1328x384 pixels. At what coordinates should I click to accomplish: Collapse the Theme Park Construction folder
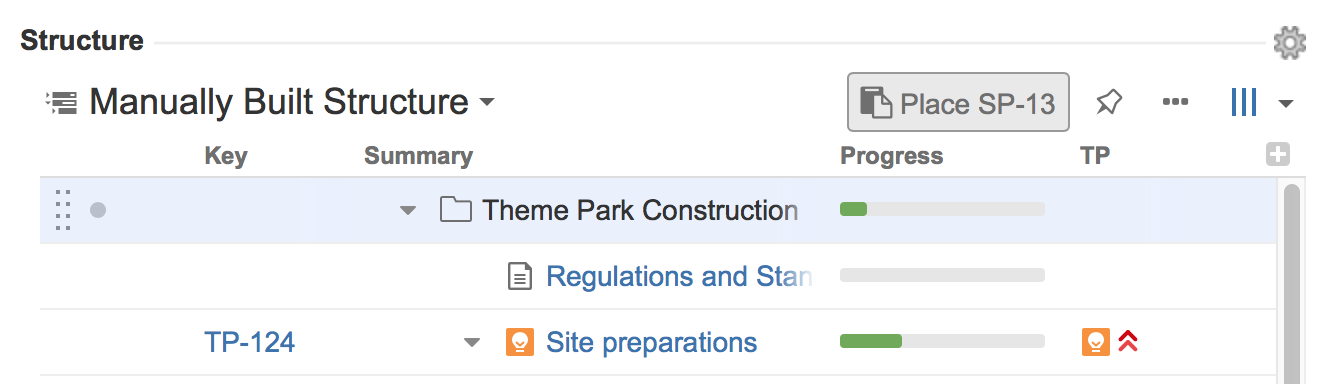click(407, 211)
